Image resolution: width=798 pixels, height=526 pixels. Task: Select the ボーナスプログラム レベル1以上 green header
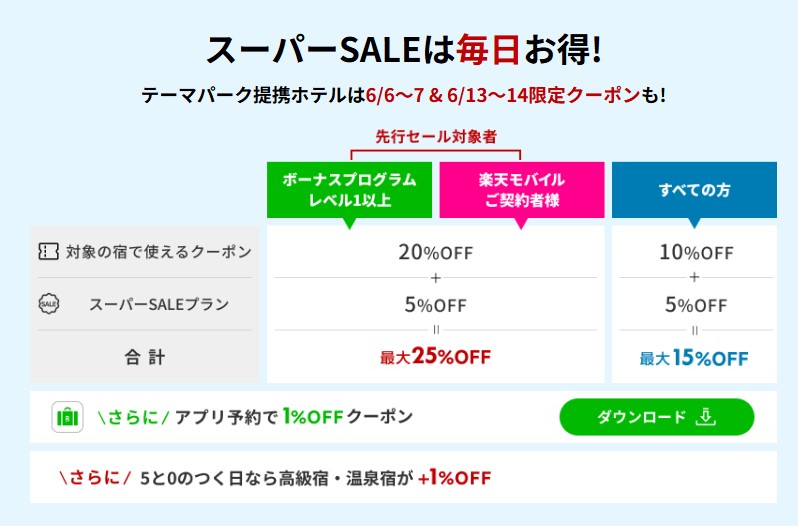349,190
